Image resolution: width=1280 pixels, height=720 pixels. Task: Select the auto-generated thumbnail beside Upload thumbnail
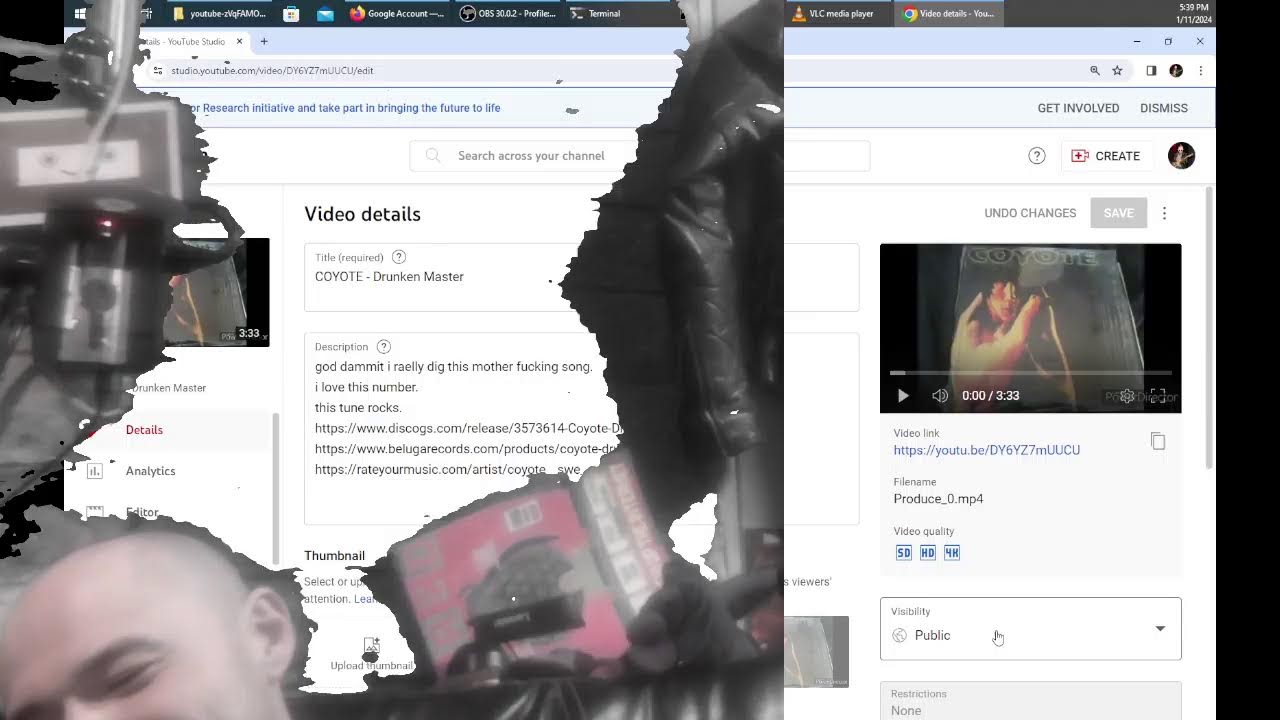click(x=816, y=652)
